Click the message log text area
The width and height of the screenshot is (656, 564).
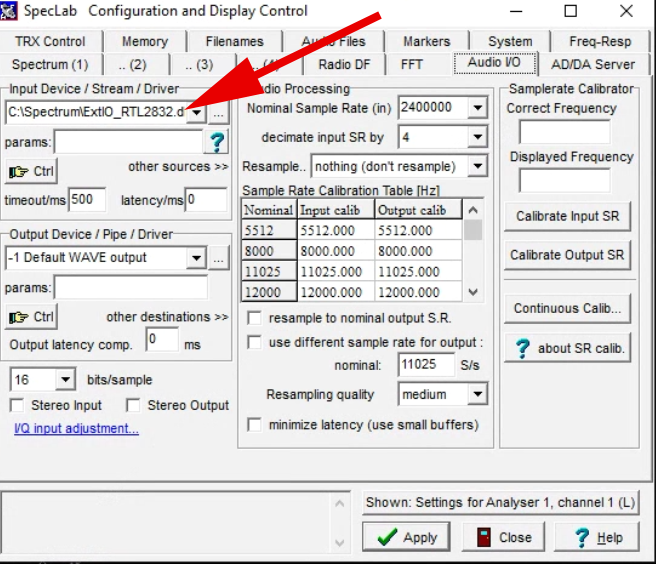167,522
